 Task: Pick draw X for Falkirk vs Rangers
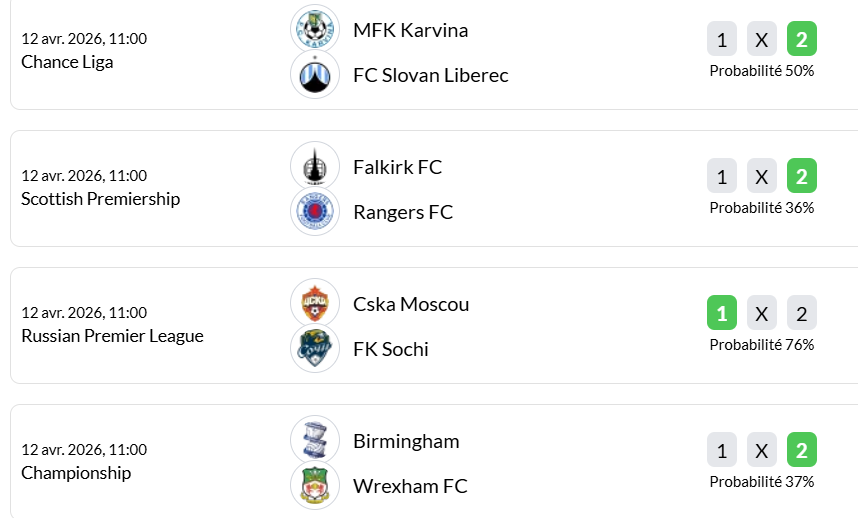762,177
